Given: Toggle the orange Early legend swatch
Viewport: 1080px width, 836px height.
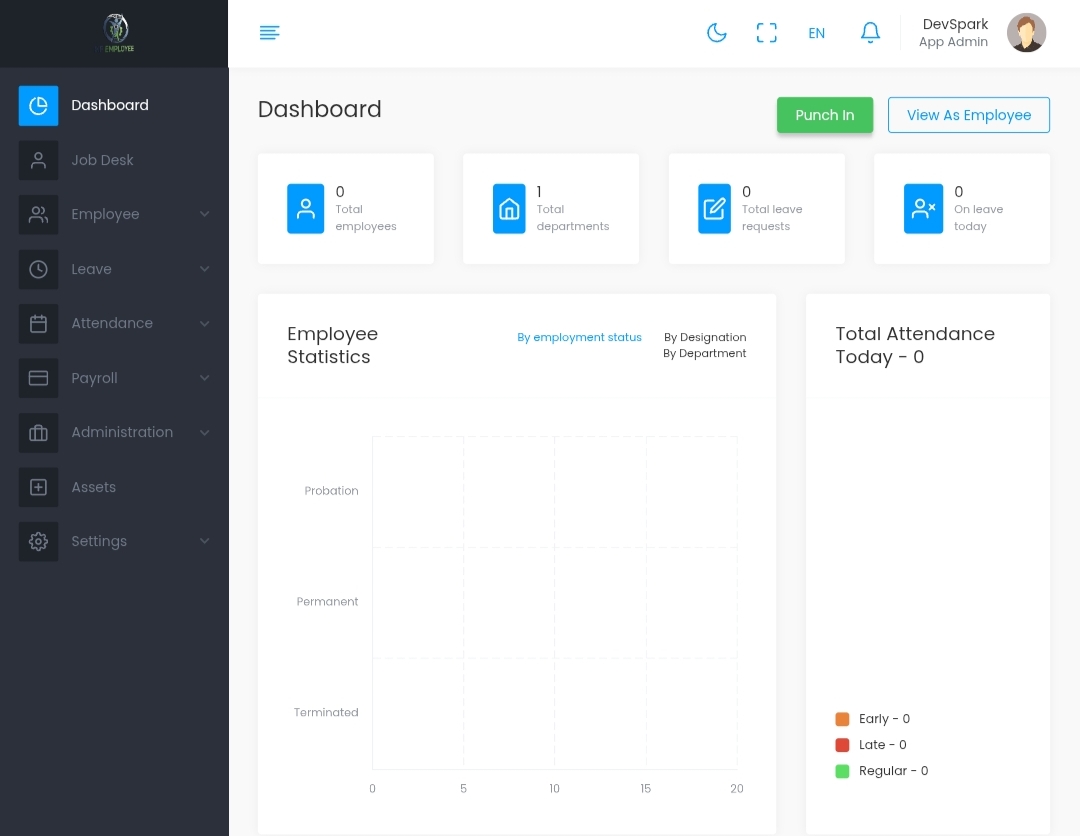Looking at the screenshot, I should click(x=842, y=719).
